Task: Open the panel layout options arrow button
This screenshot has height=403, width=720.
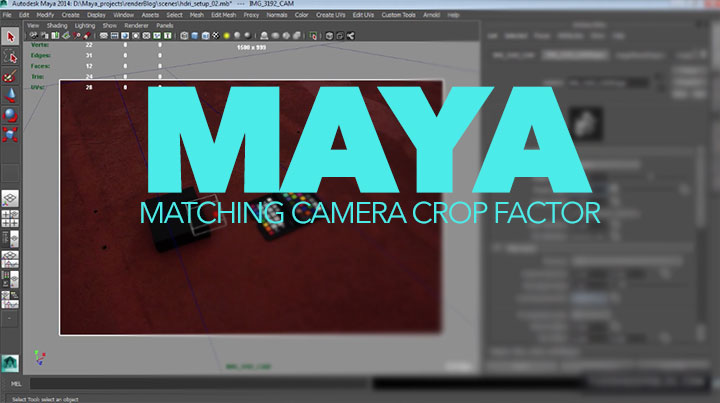Action: (x=10, y=318)
